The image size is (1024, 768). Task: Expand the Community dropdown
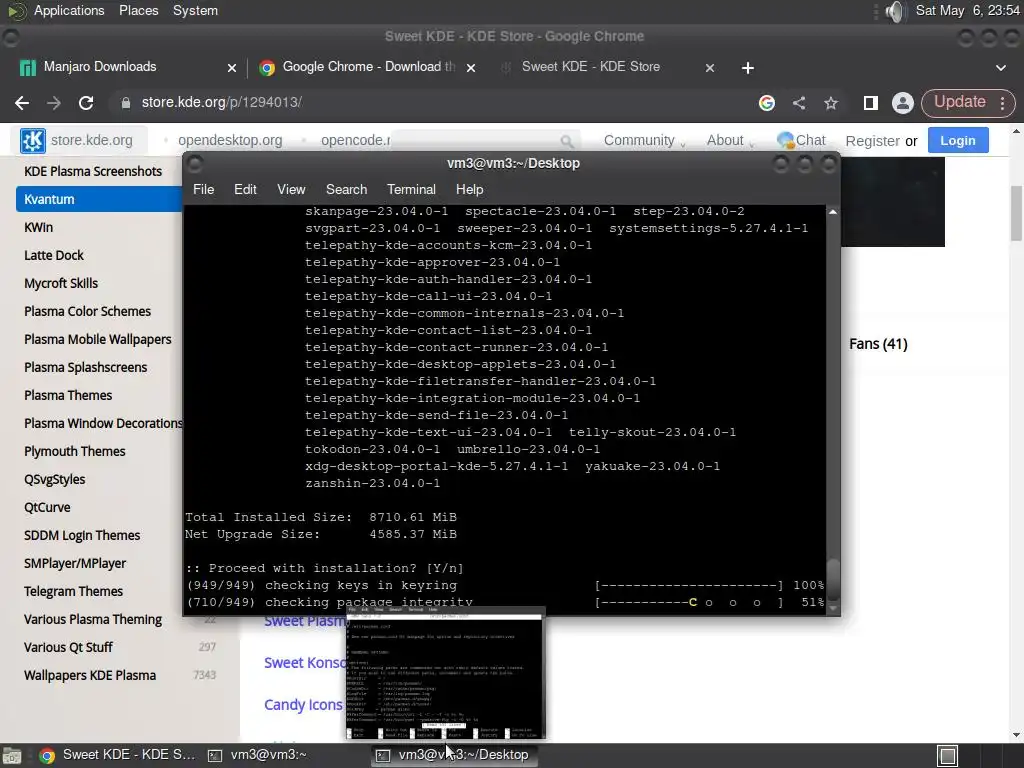pyautogui.click(x=644, y=140)
